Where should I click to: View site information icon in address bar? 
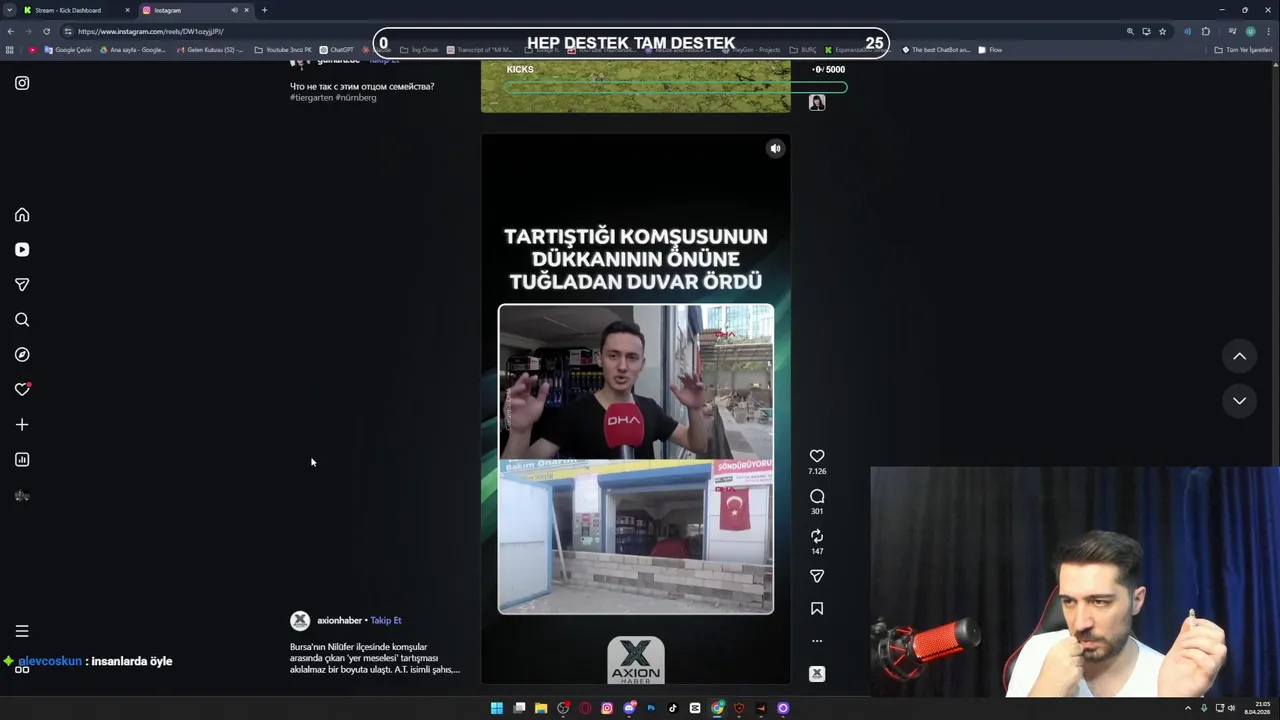click(x=68, y=31)
